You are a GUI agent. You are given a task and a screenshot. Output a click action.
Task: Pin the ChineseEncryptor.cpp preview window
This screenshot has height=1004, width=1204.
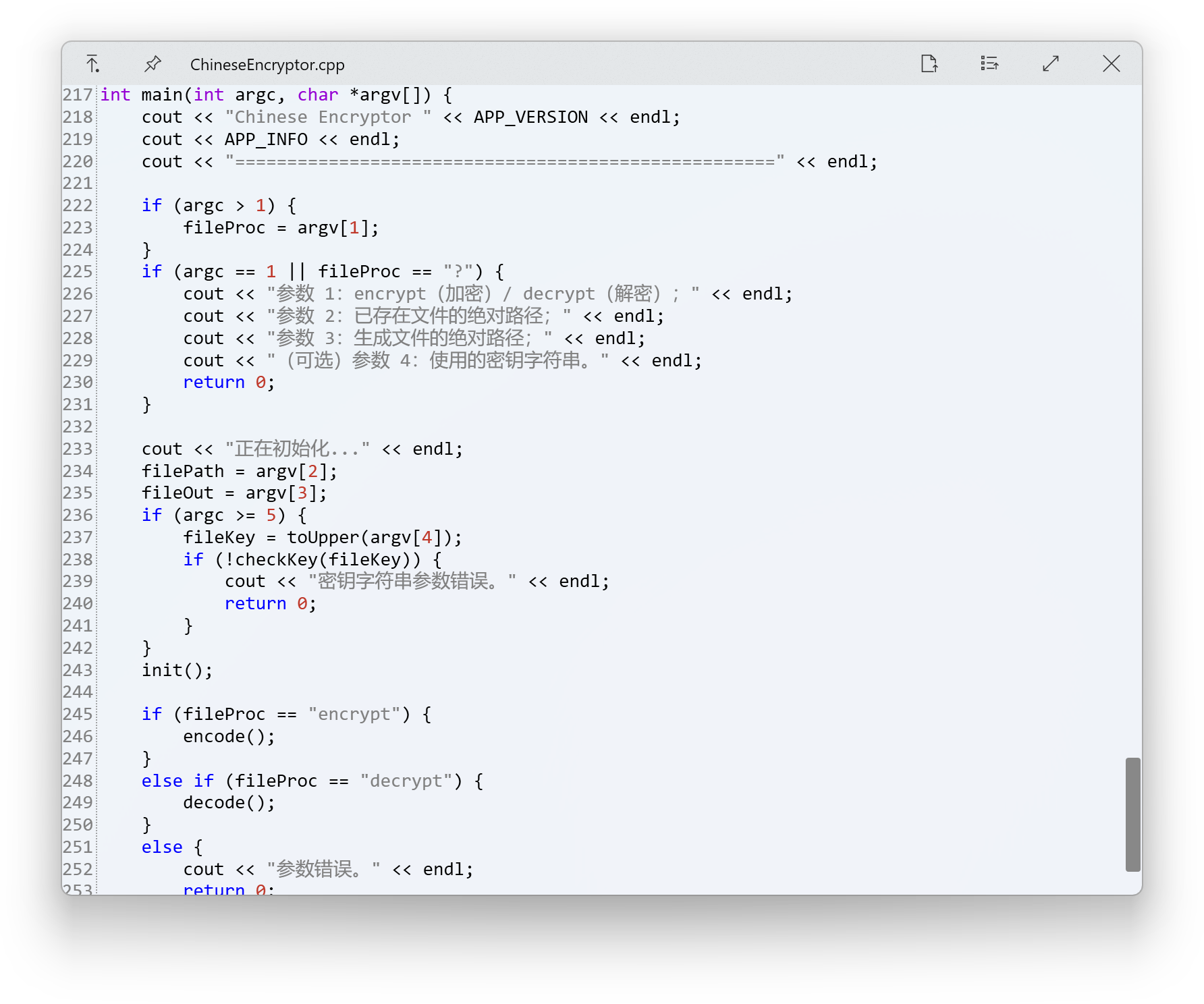point(153,64)
